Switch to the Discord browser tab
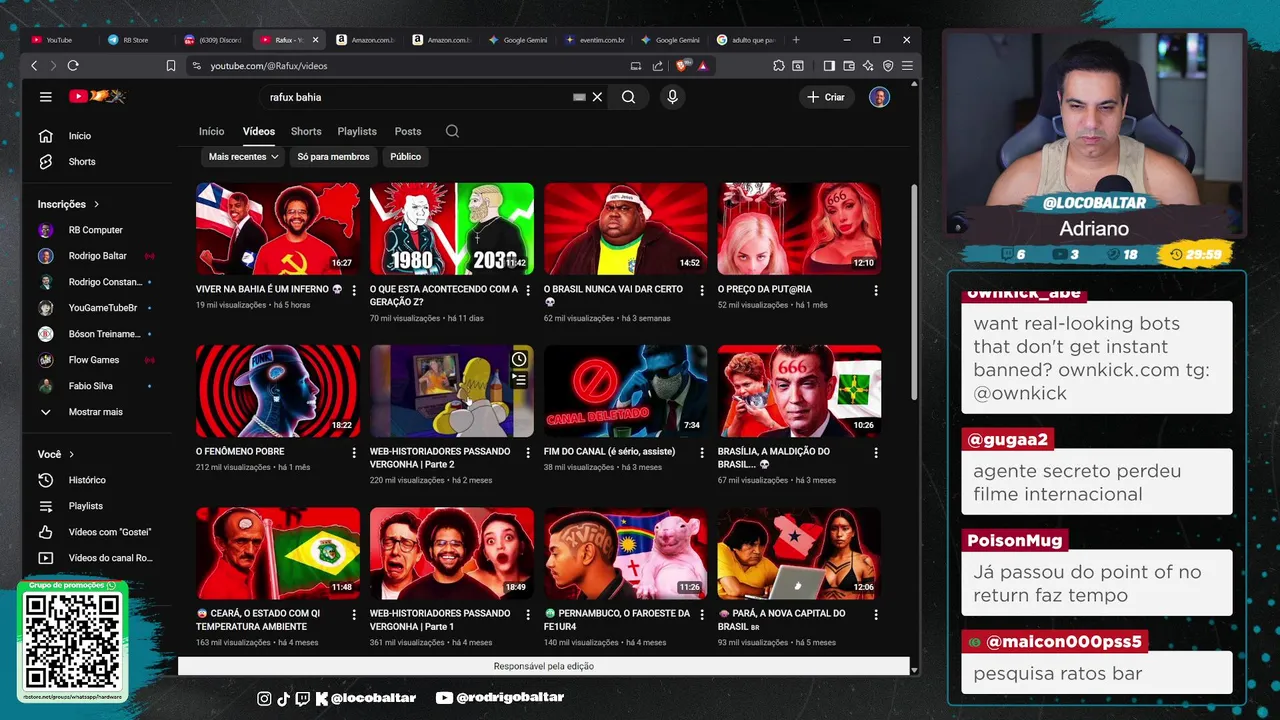1280x720 pixels. click(x=213, y=40)
